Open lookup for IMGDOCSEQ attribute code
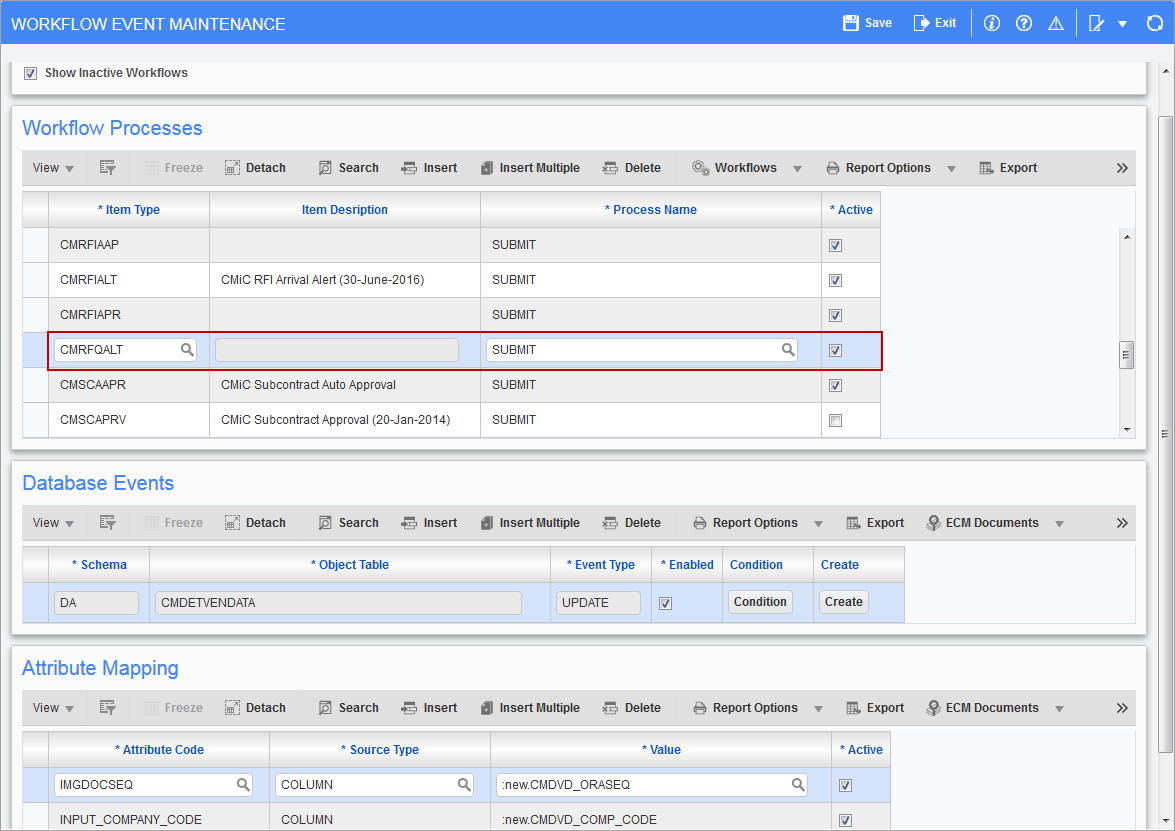The image size is (1175, 831). pyautogui.click(x=243, y=785)
